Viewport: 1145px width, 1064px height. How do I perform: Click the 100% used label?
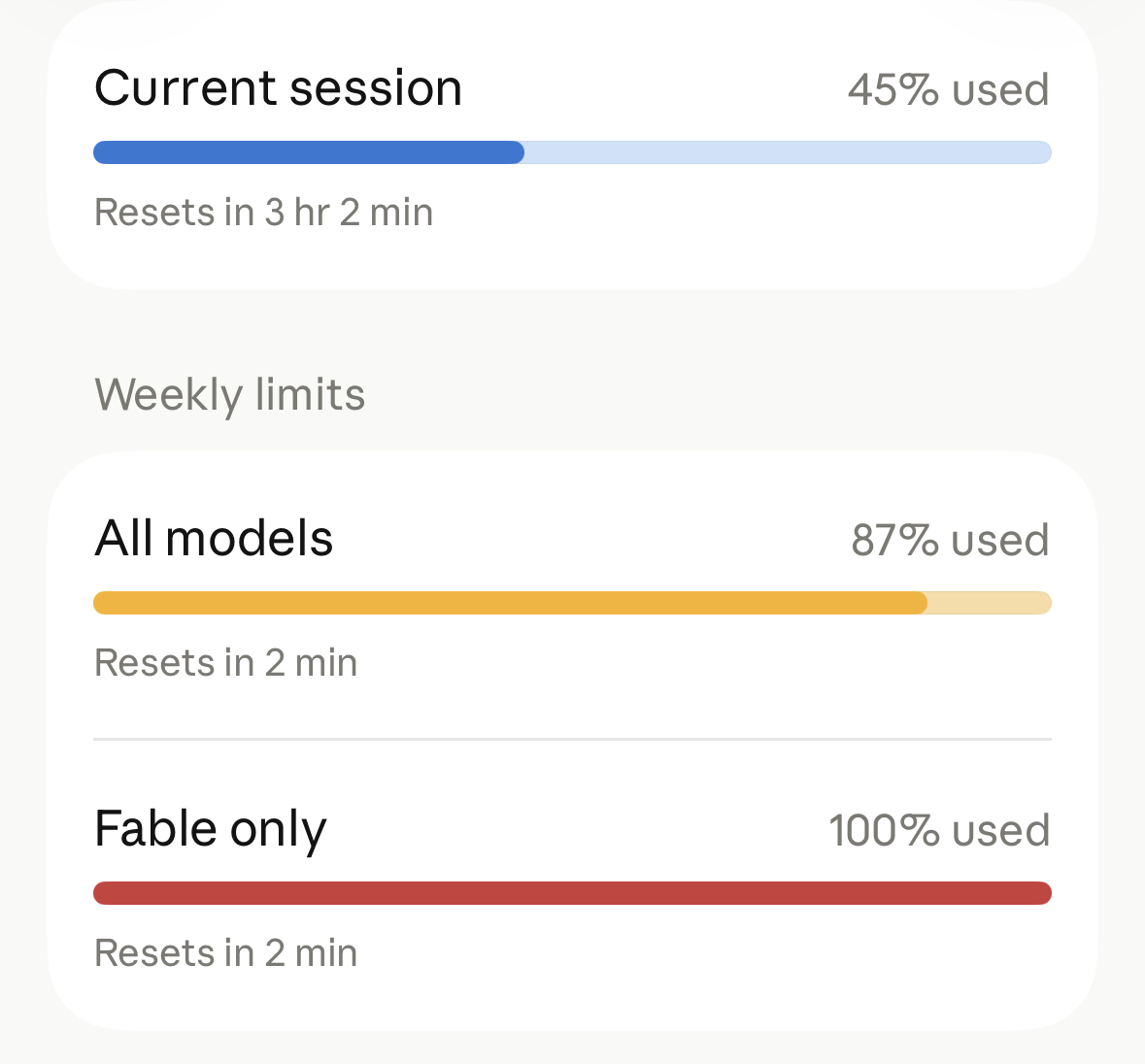939,830
